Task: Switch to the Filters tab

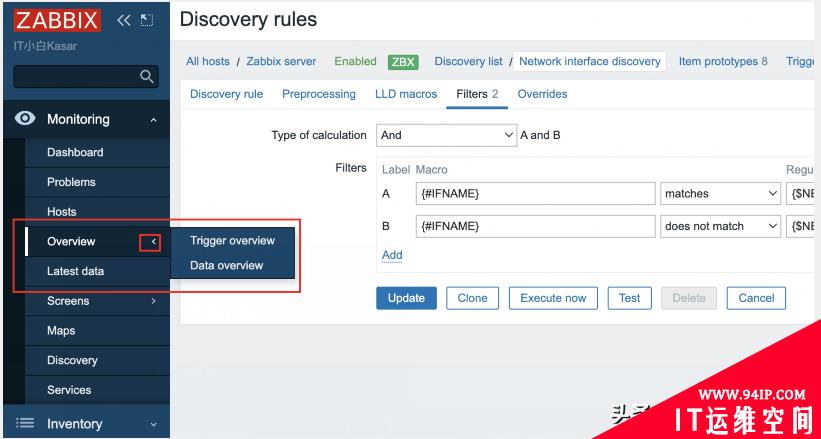Action: (477, 94)
